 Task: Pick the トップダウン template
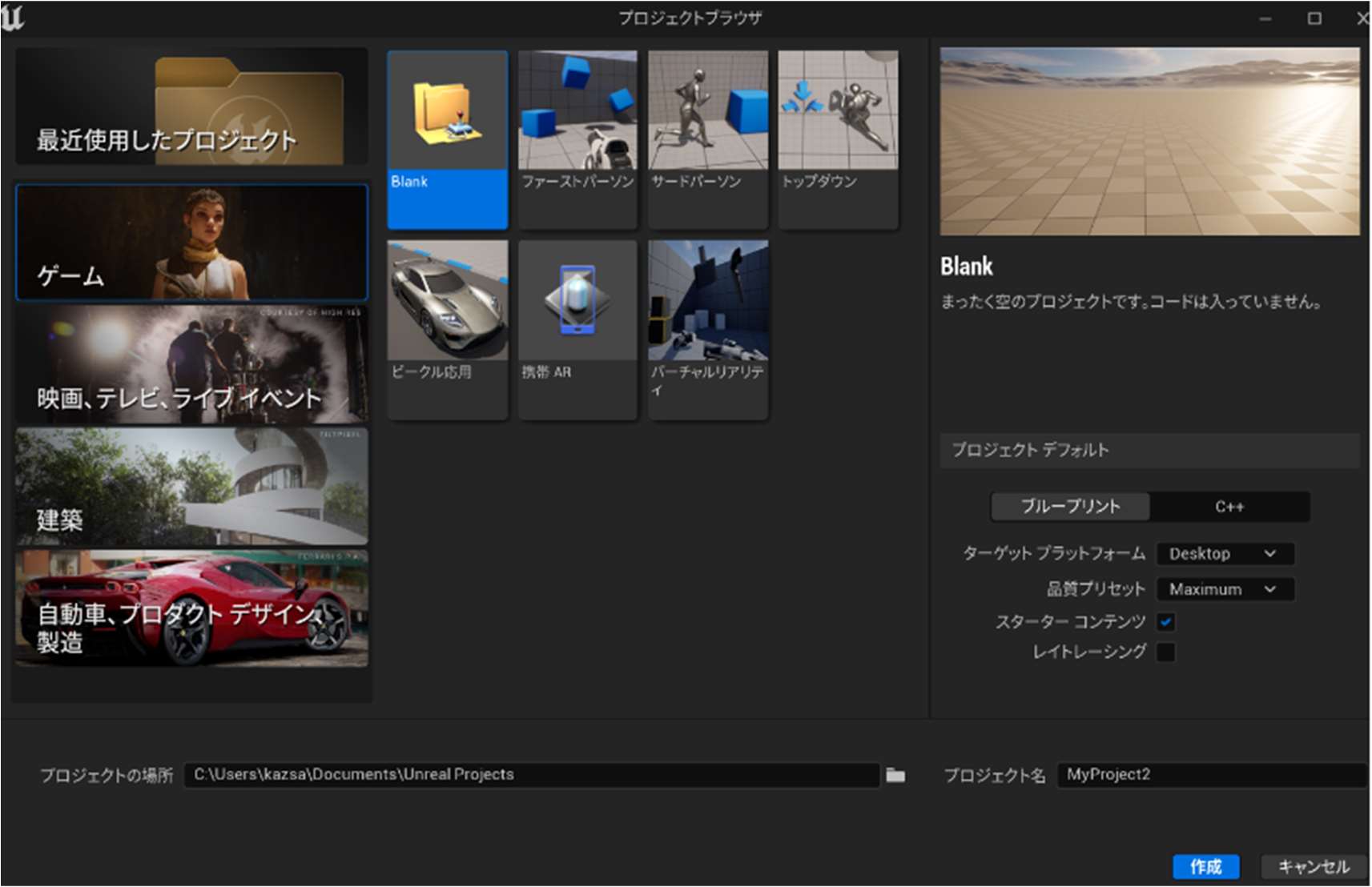838,112
